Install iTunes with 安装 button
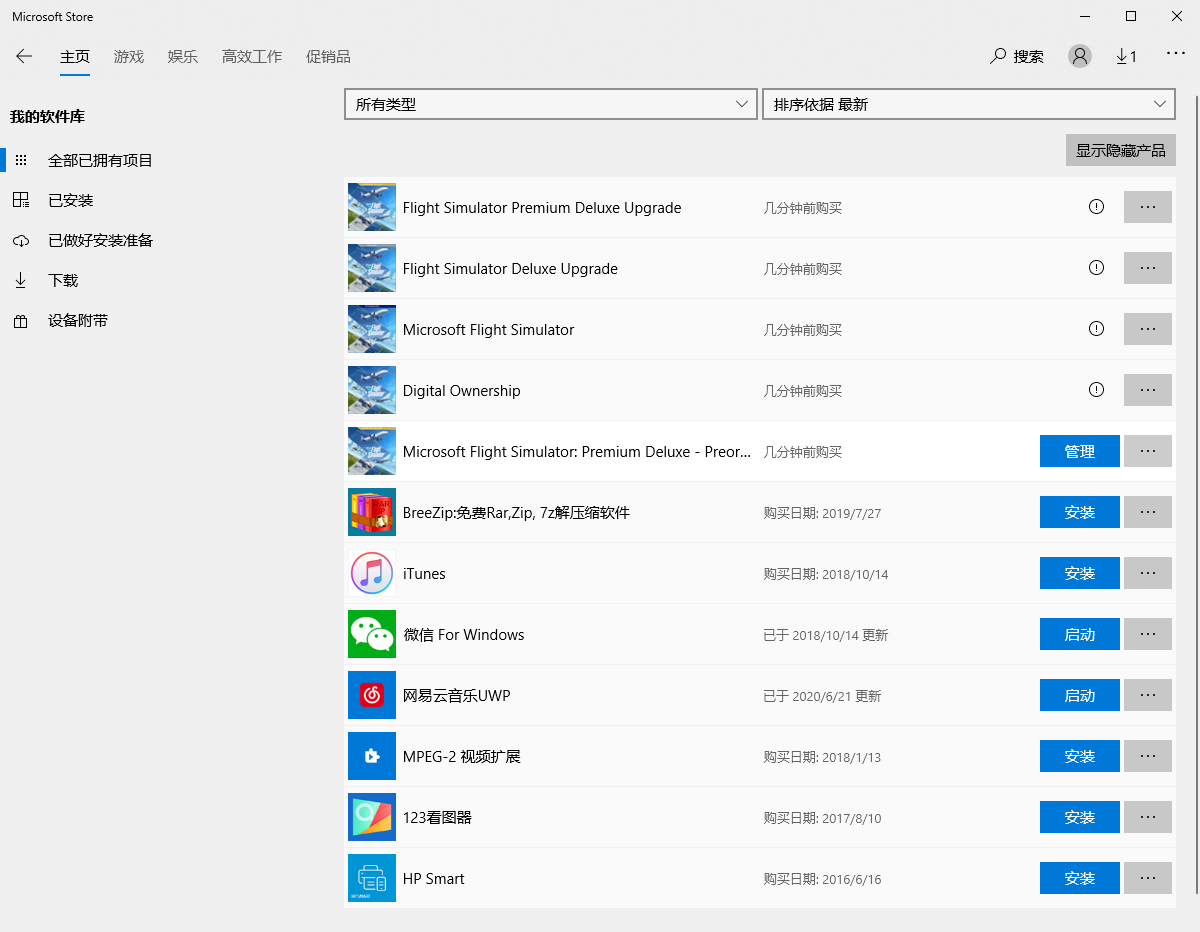 click(1080, 573)
